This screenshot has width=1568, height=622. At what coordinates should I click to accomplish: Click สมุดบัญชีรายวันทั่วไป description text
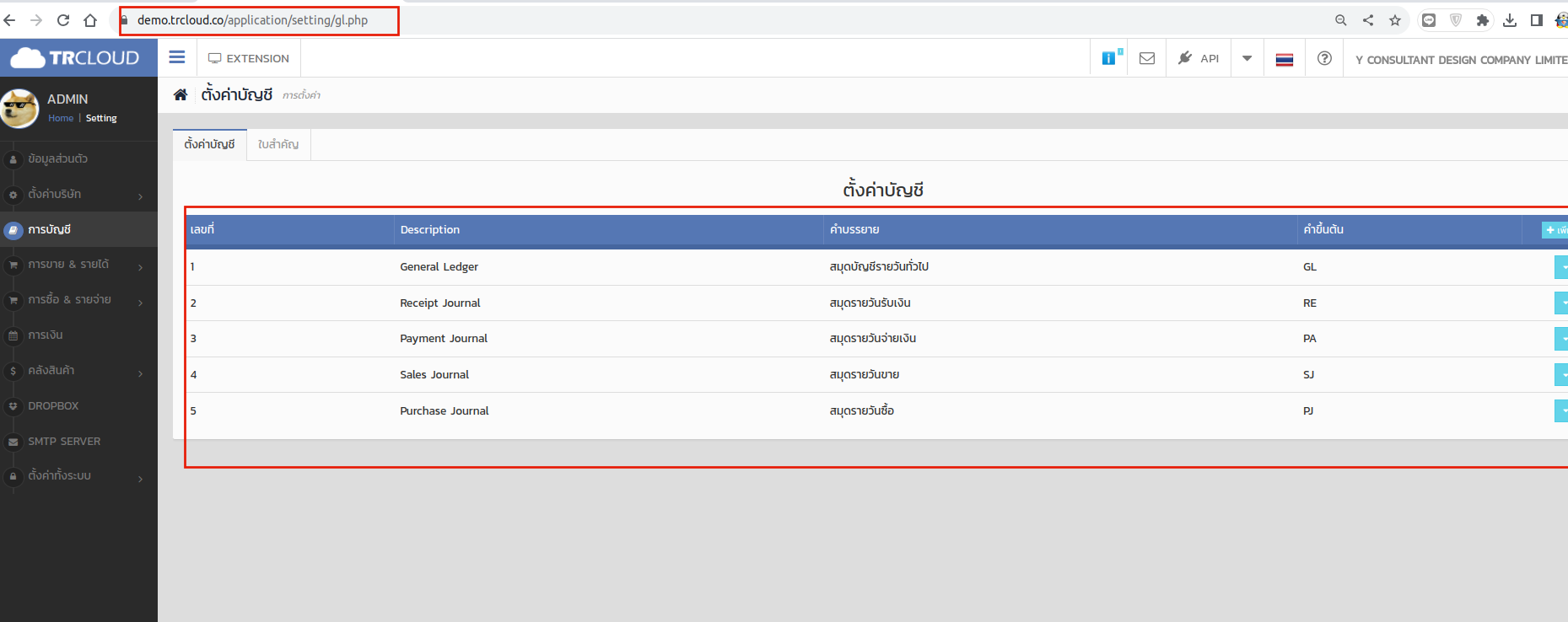click(879, 266)
